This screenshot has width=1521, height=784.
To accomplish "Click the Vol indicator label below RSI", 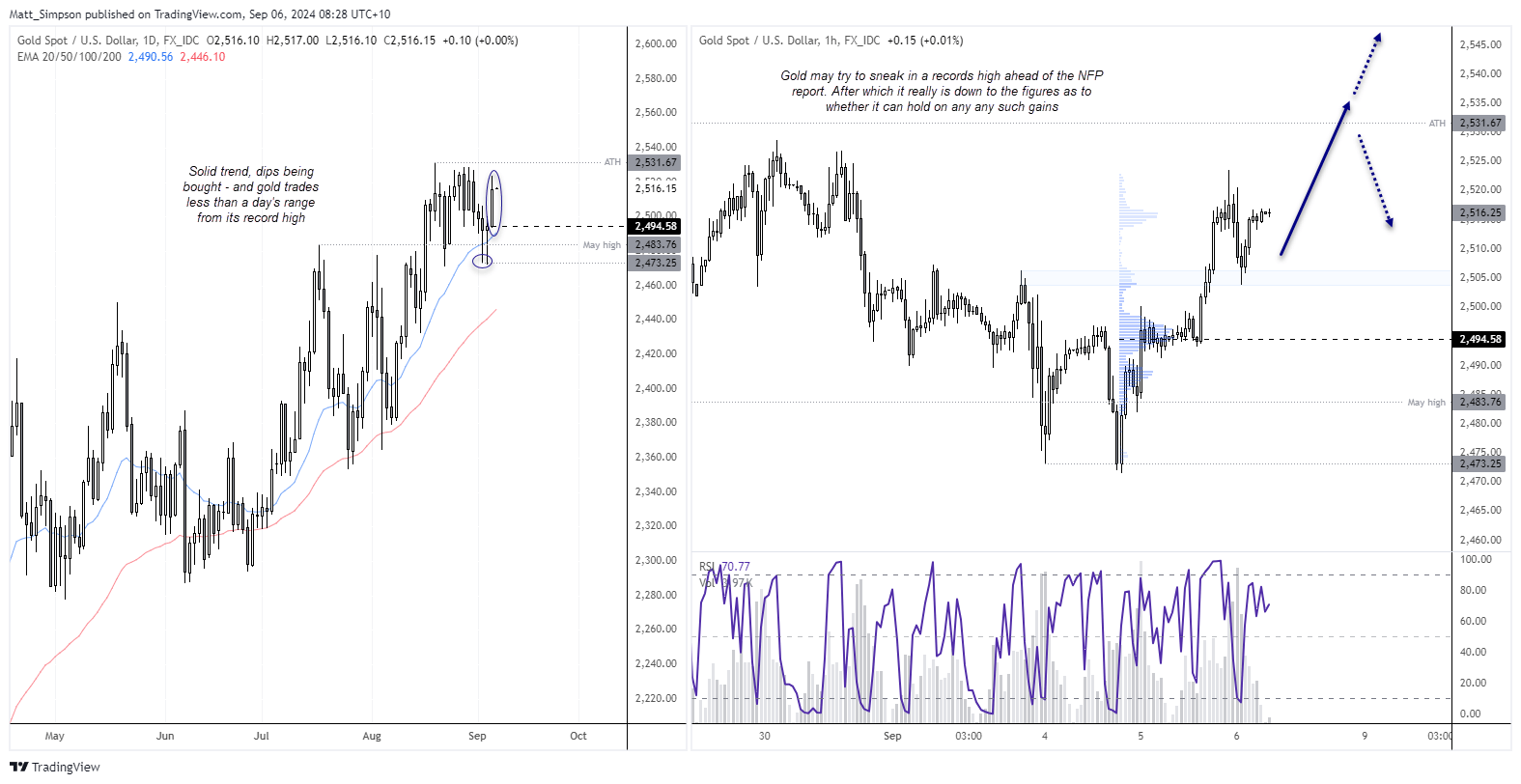I will 725,582.
